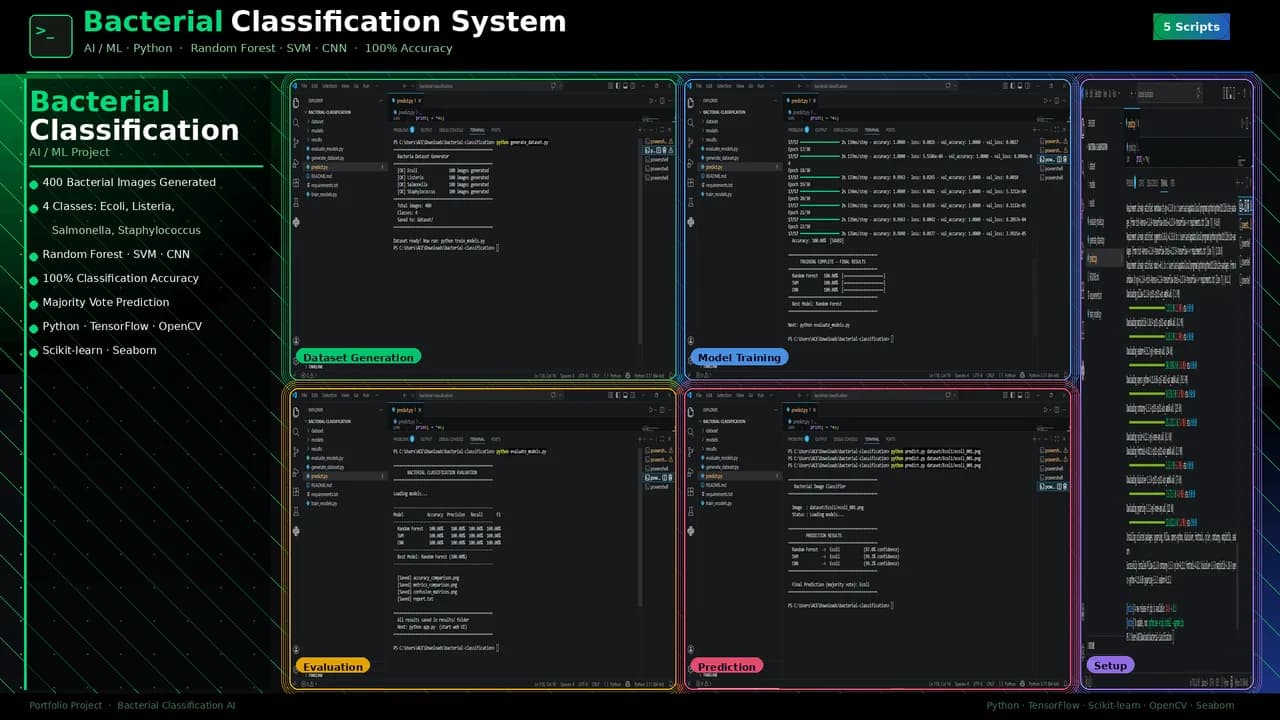The width and height of the screenshot is (1280, 720).
Task: Select Explorer icon in Evaluation window
Action: (x=296, y=410)
